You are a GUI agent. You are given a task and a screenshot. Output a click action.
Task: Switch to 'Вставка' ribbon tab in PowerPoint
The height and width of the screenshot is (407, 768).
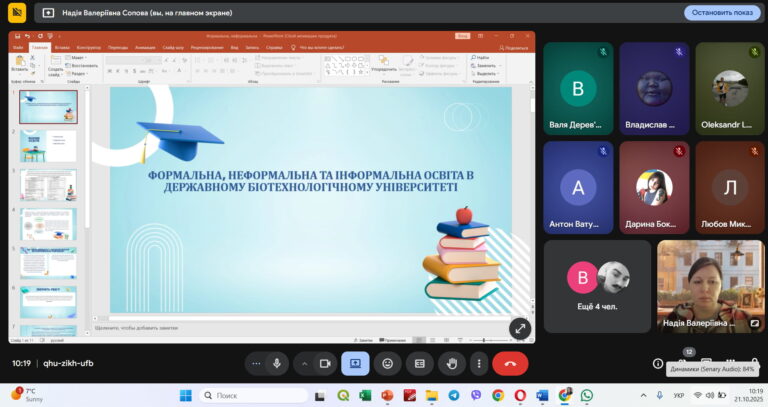point(62,47)
